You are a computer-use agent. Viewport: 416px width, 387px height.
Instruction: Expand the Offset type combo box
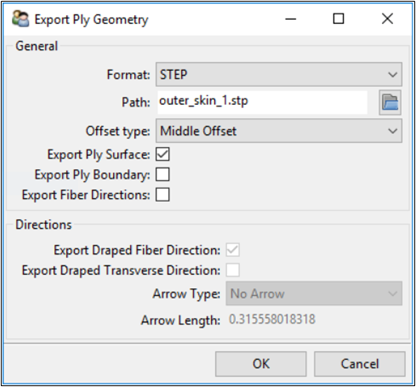(279, 131)
